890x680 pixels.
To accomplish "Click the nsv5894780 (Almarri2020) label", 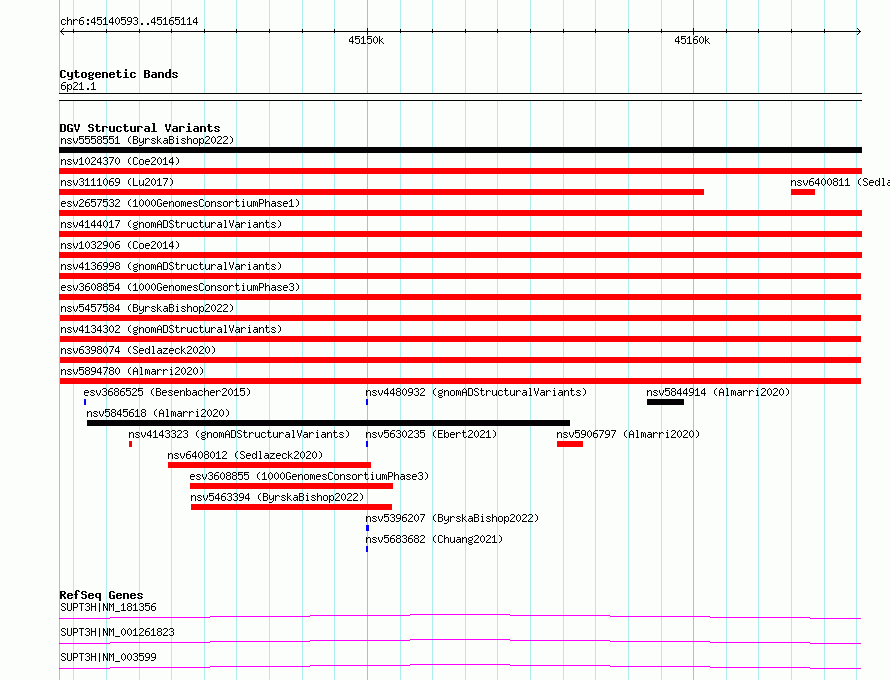I will pyautogui.click(x=132, y=371).
